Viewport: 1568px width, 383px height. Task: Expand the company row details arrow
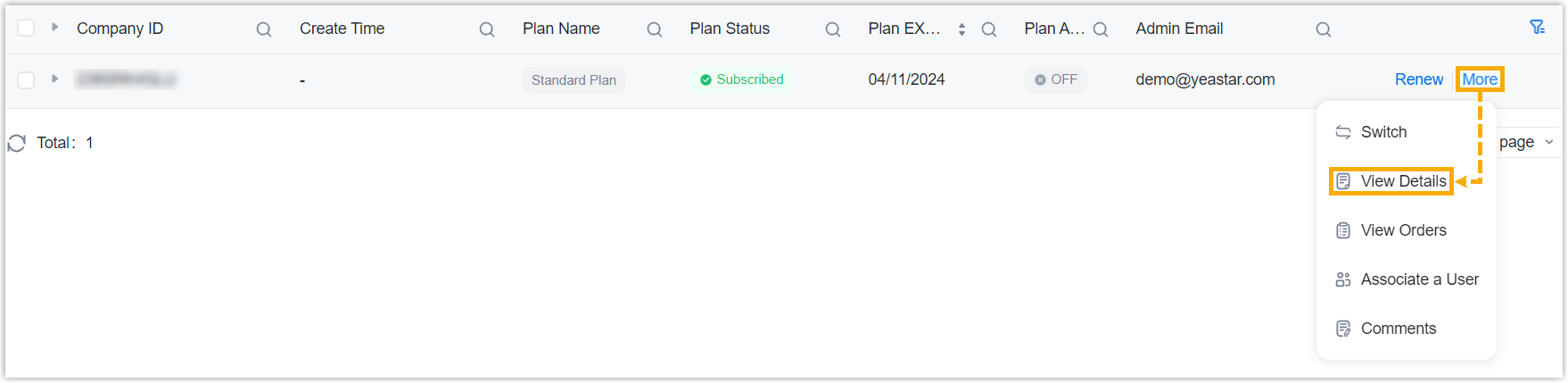coord(54,79)
